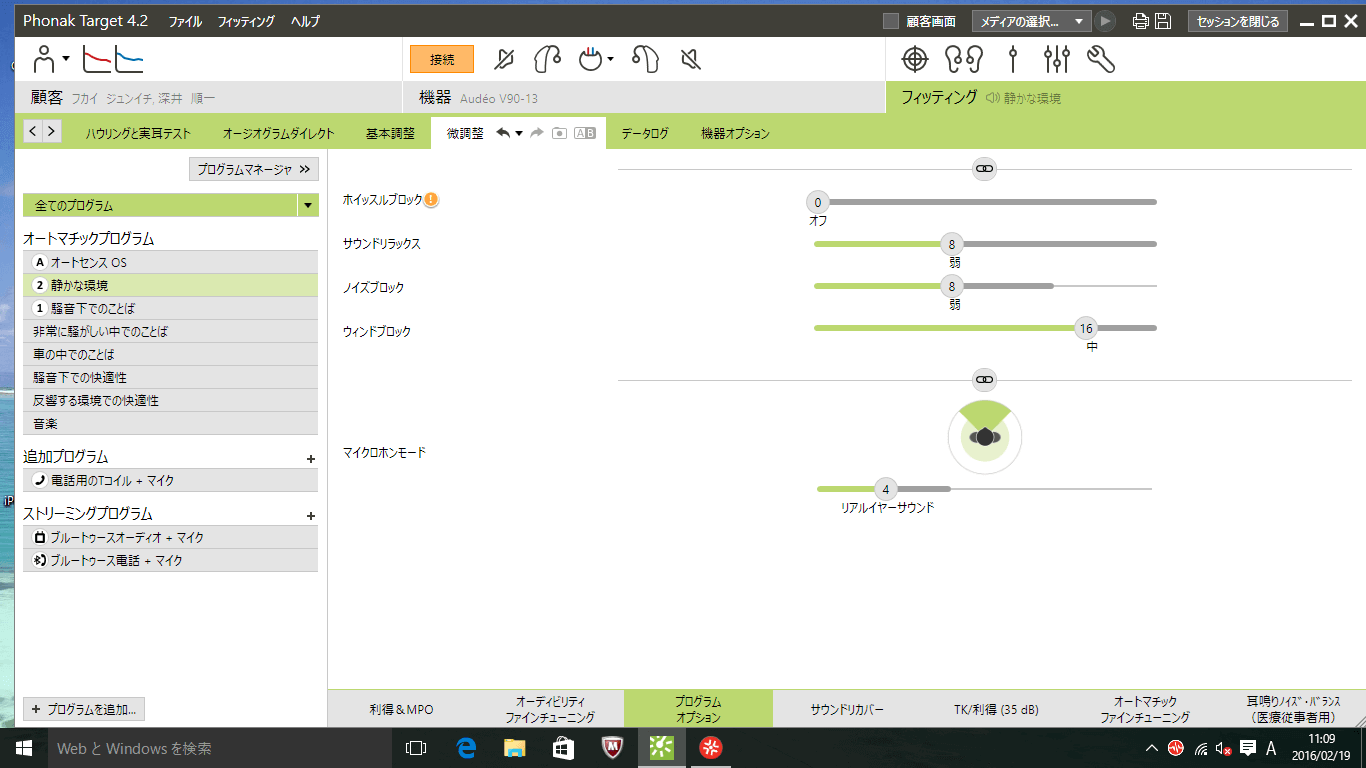
Task: Navigate forward with the right arrow
Action: 51,131
